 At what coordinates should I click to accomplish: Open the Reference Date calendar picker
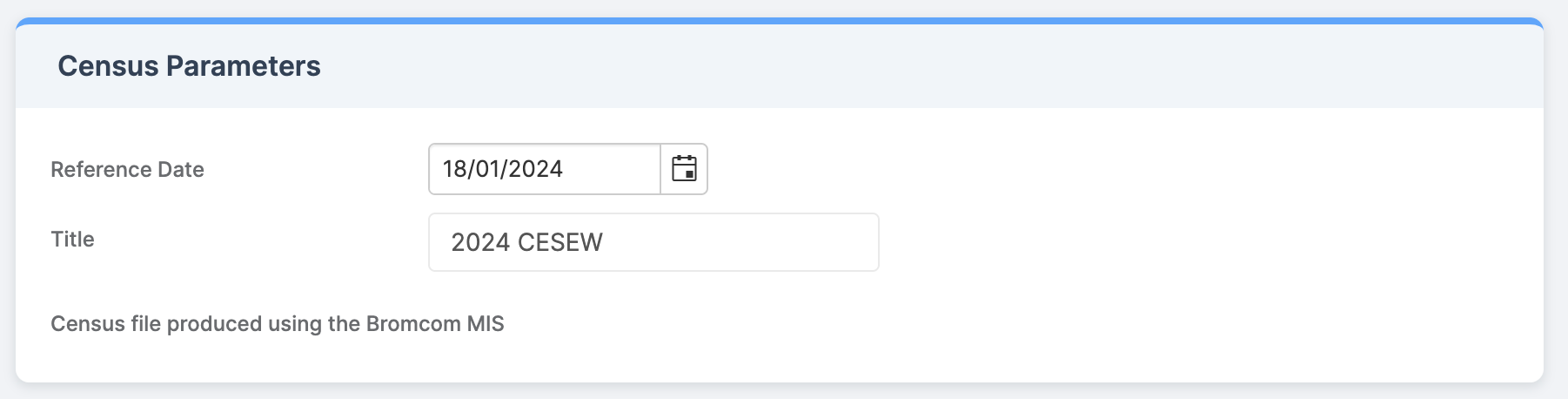[684, 169]
